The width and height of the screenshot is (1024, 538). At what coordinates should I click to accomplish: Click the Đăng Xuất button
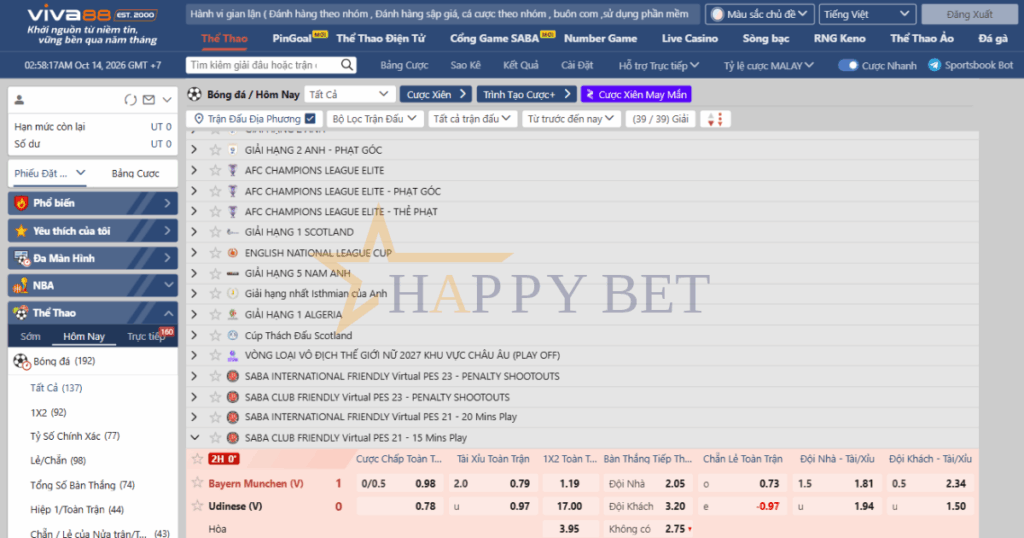click(x=969, y=14)
